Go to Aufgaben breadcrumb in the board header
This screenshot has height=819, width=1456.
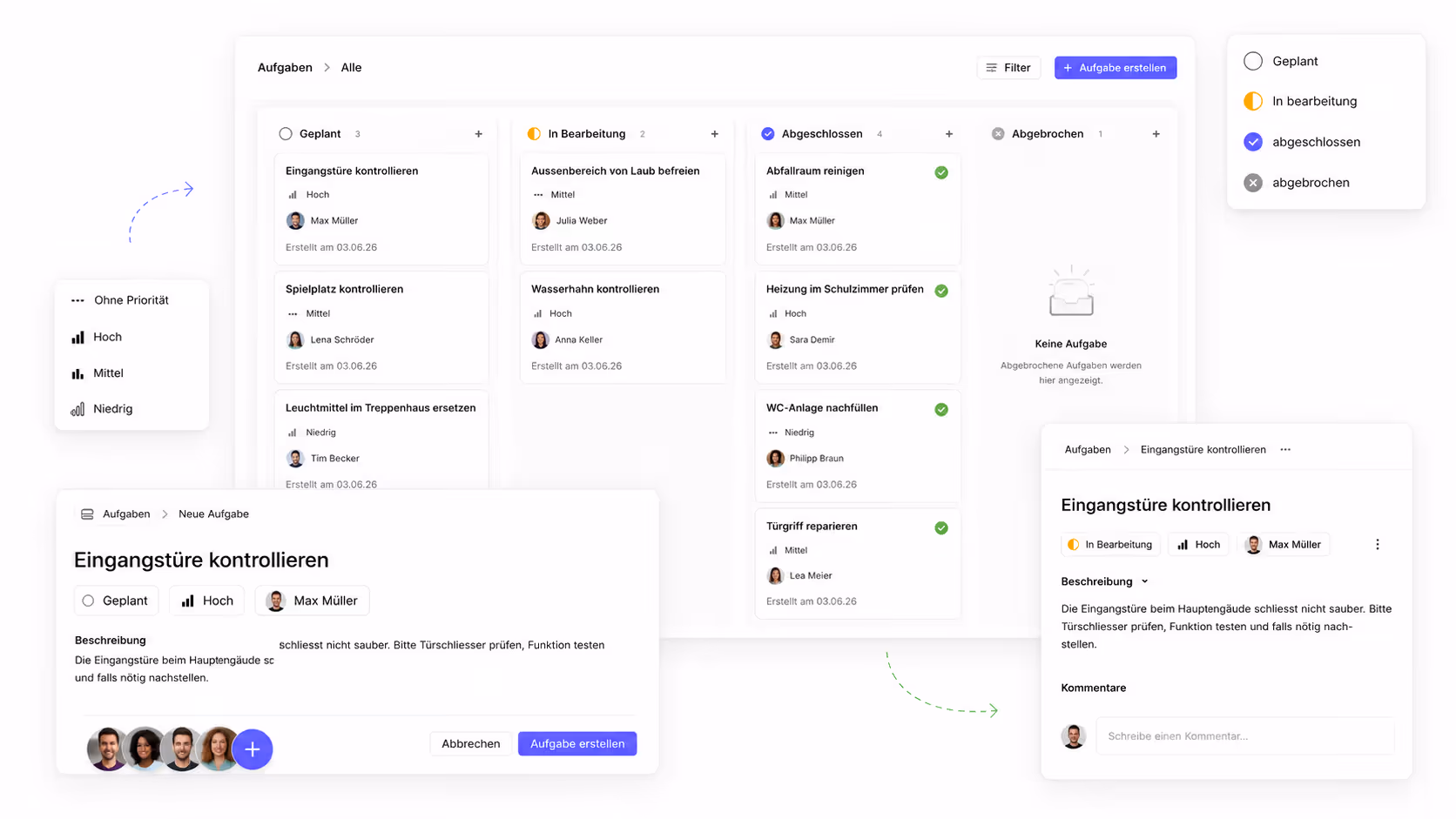point(285,68)
